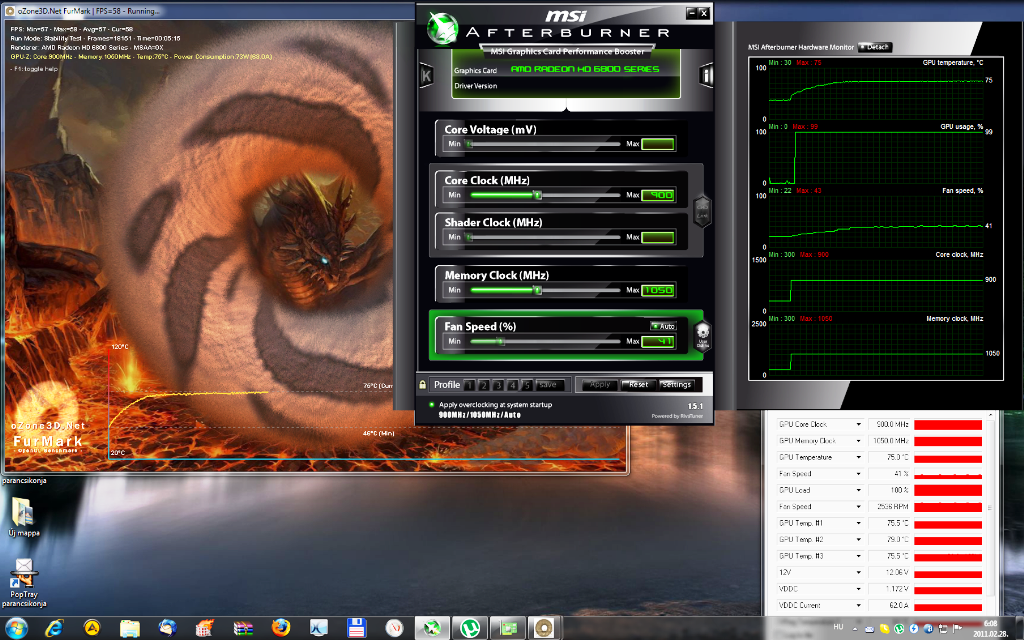1024x640 pixels.
Task: Open GPU Load dropdown in GPU-Z
Action: 859,490
